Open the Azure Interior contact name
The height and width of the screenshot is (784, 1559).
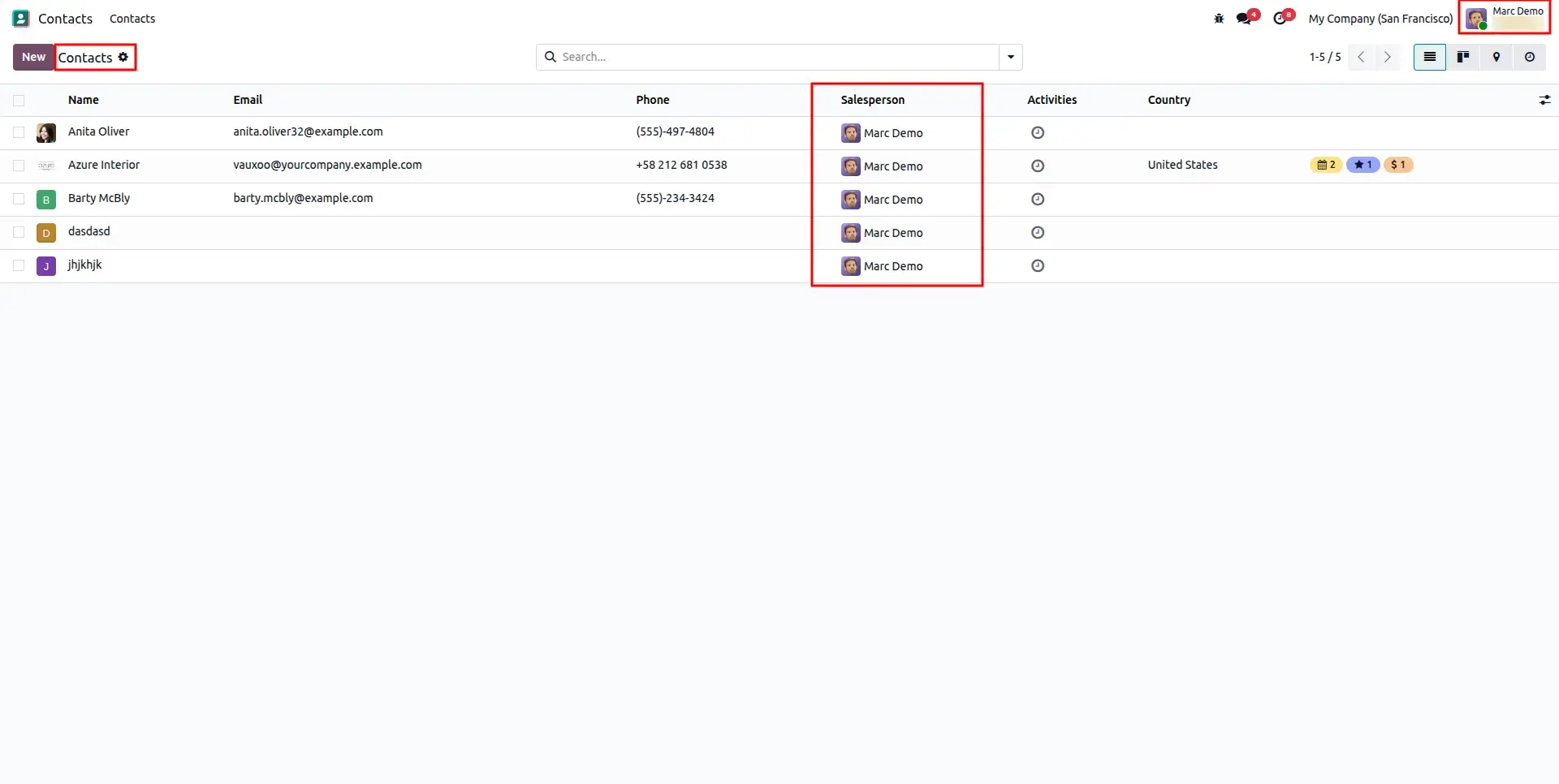(x=104, y=165)
